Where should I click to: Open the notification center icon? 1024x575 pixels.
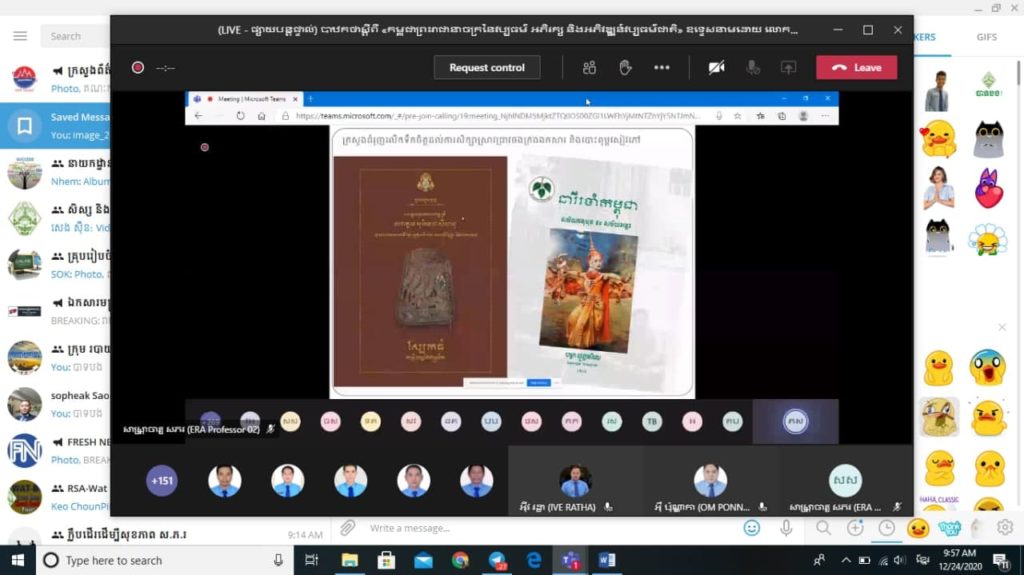pos(1001,560)
